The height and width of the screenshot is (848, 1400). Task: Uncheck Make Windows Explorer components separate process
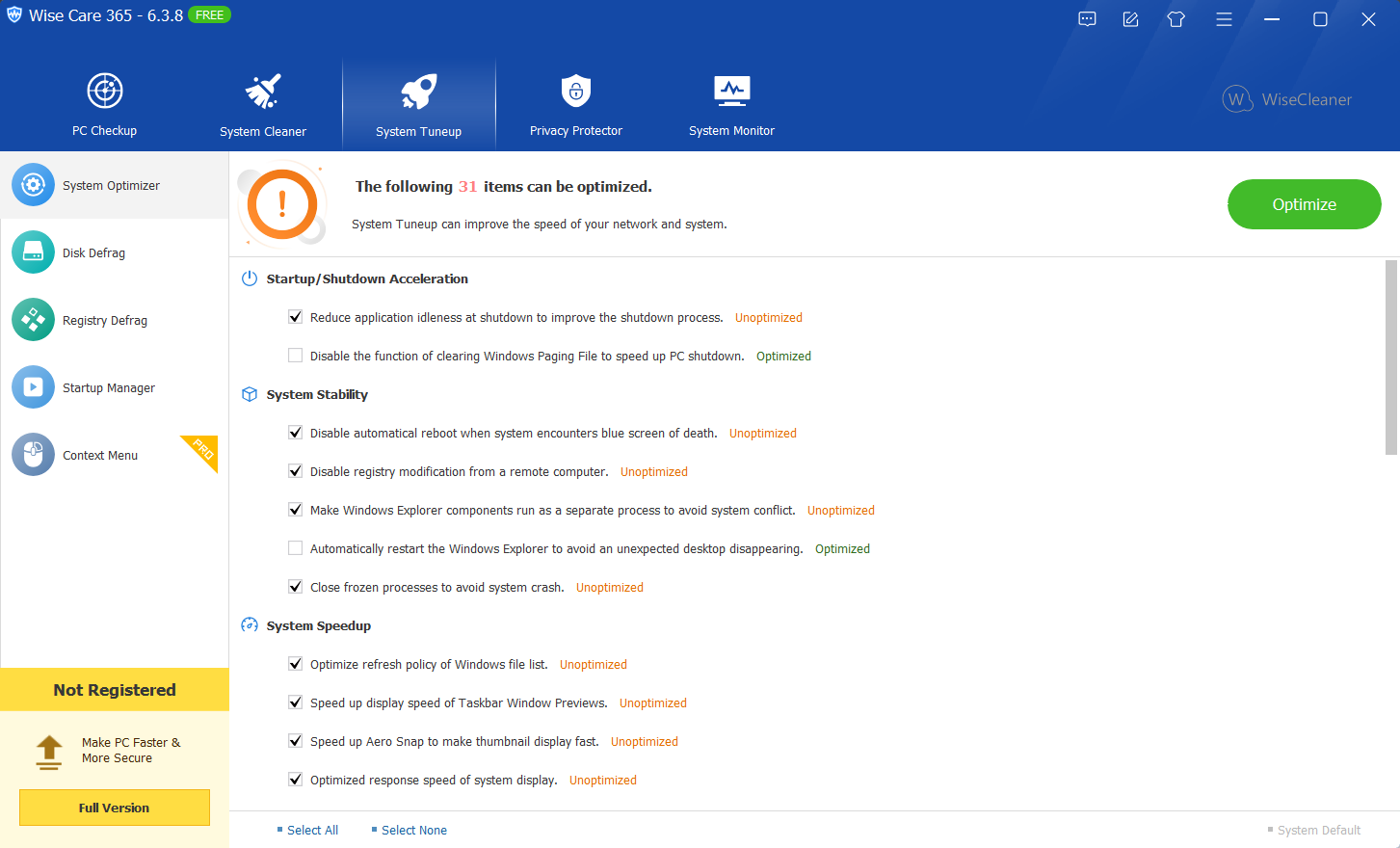pos(296,510)
